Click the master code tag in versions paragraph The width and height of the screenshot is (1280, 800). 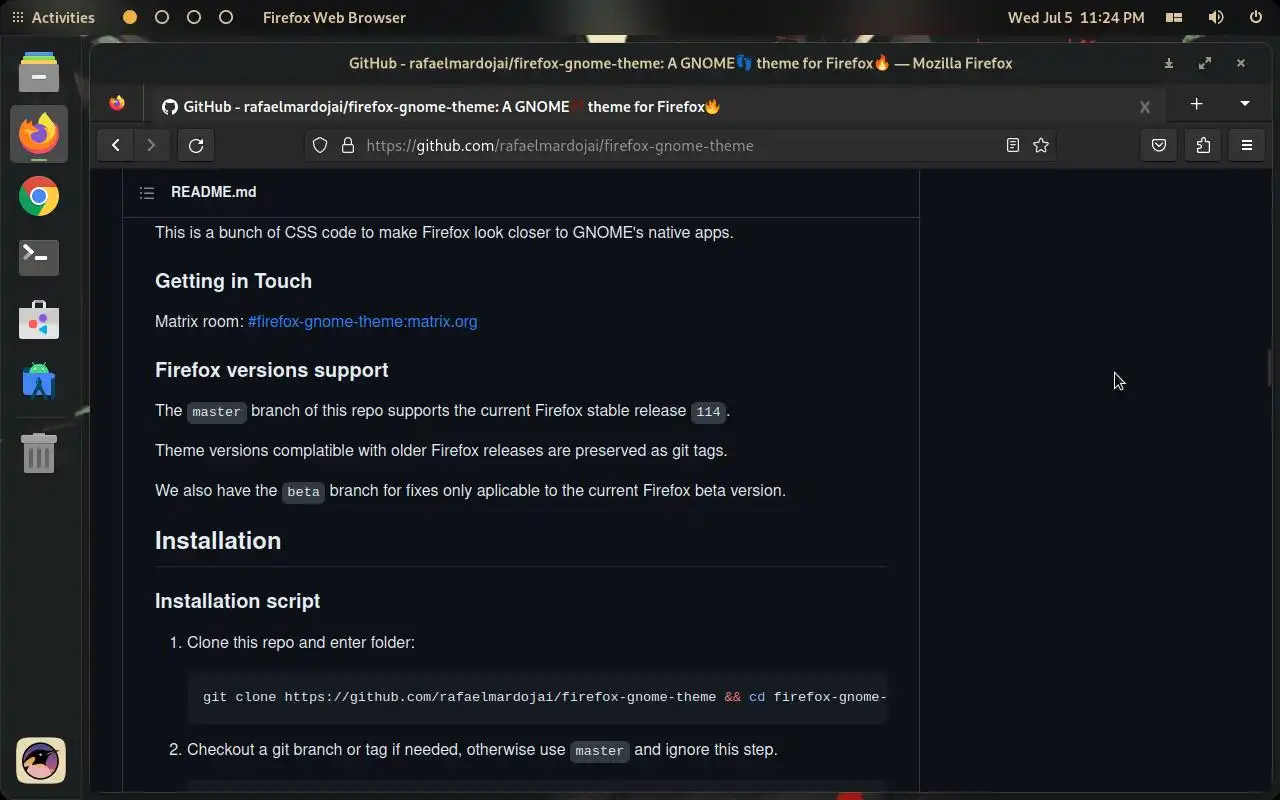click(216, 411)
